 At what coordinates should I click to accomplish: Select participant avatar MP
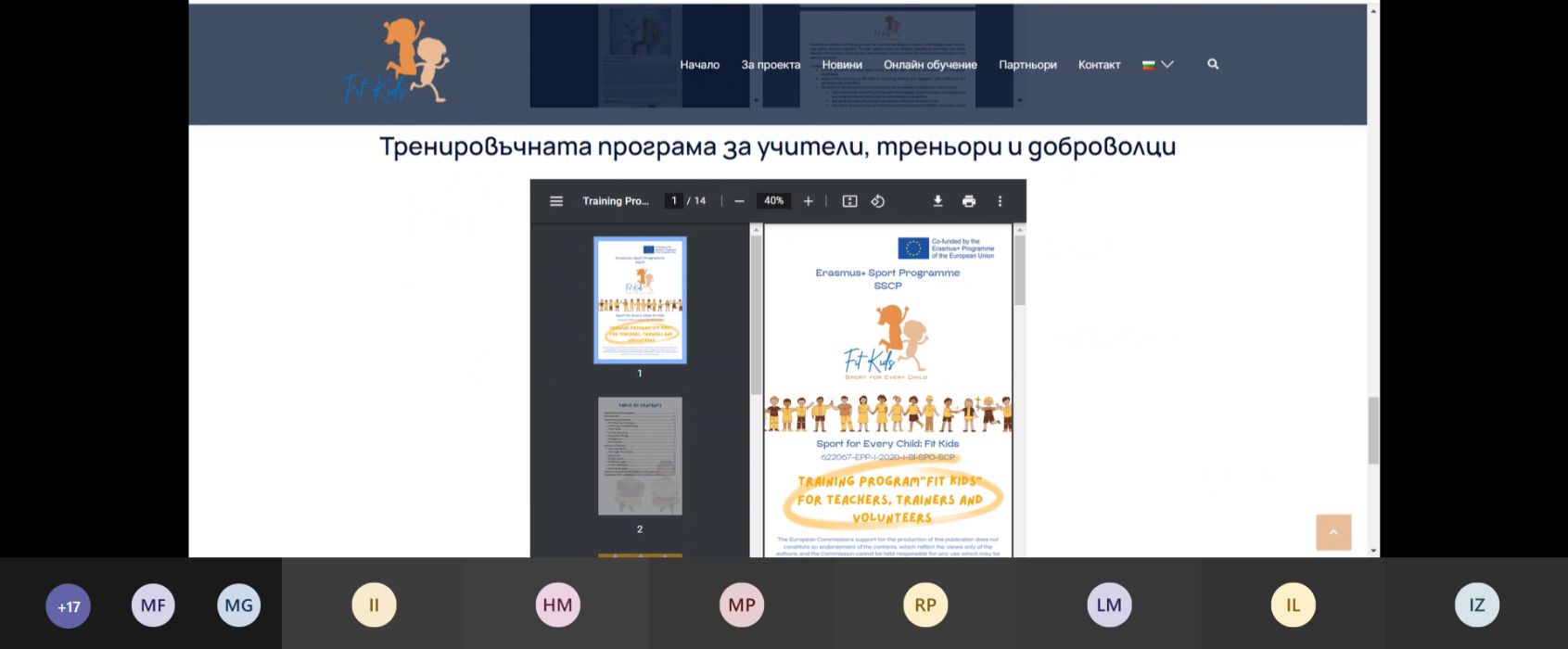(742, 605)
